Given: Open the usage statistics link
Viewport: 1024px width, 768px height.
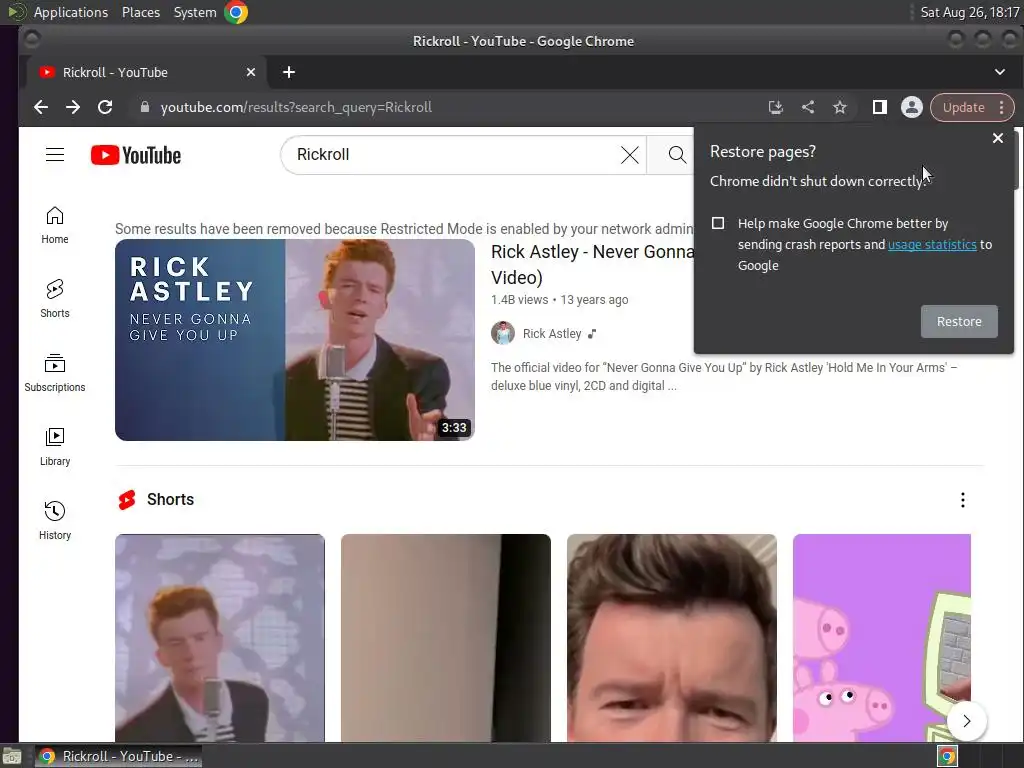Looking at the screenshot, I should pyautogui.click(x=932, y=244).
